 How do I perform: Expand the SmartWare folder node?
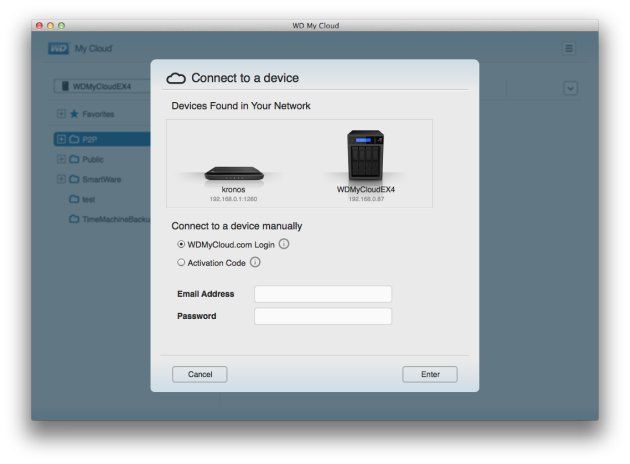click(61, 179)
